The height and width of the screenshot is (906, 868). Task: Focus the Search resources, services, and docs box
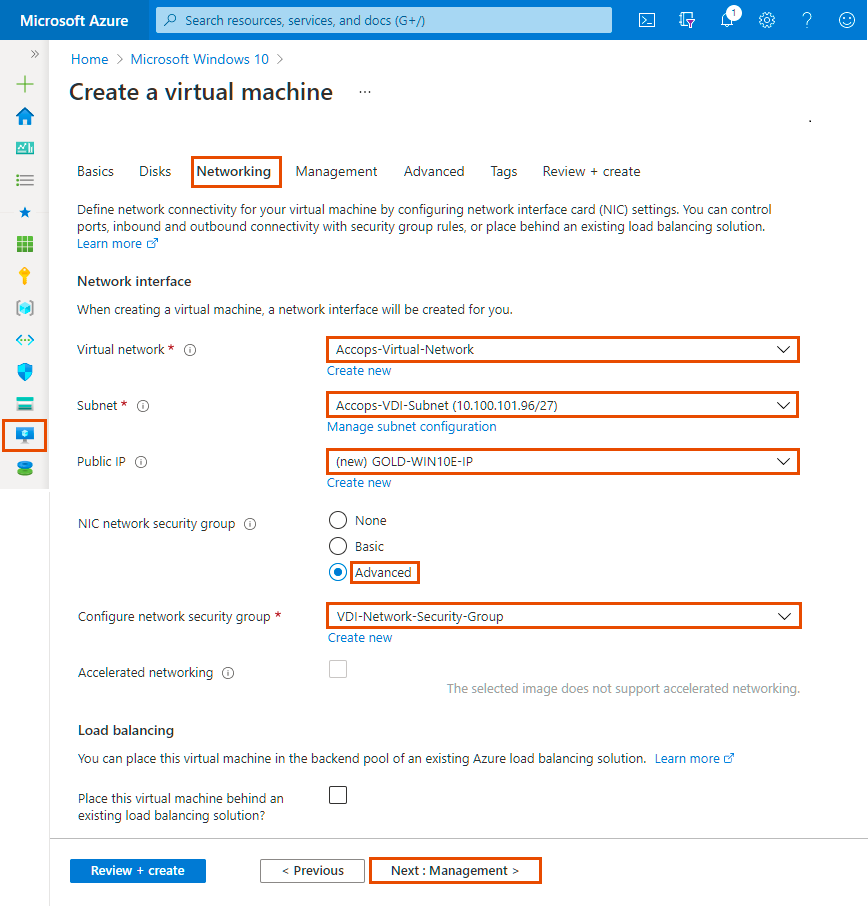click(384, 20)
